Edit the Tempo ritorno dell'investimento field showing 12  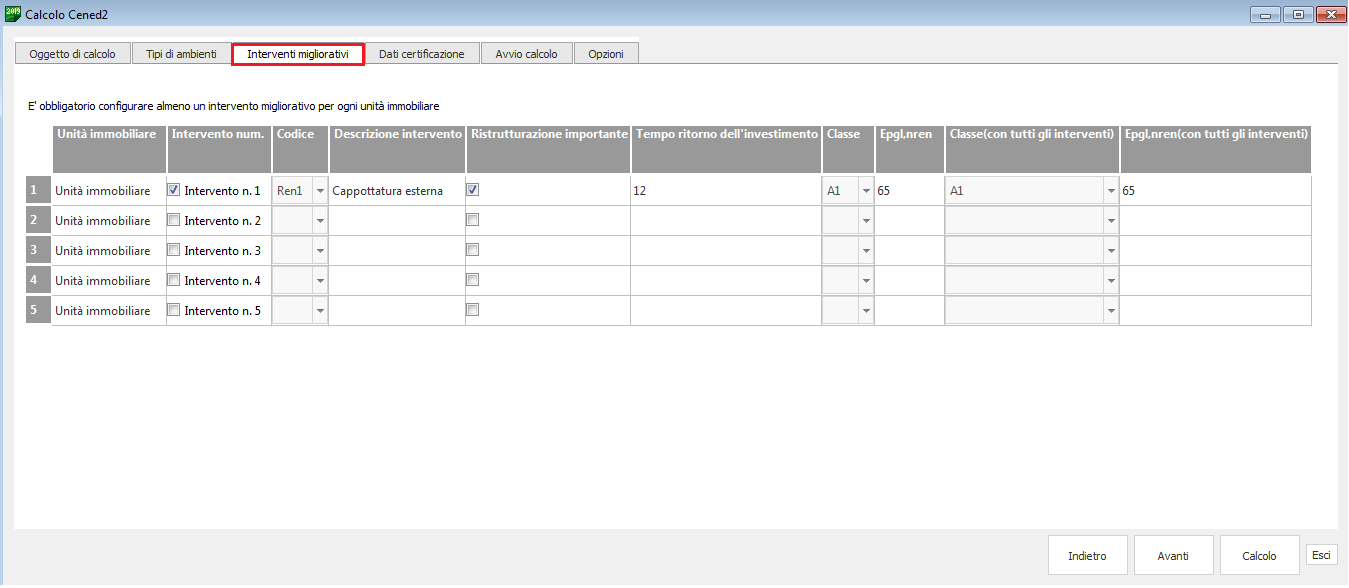point(725,191)
